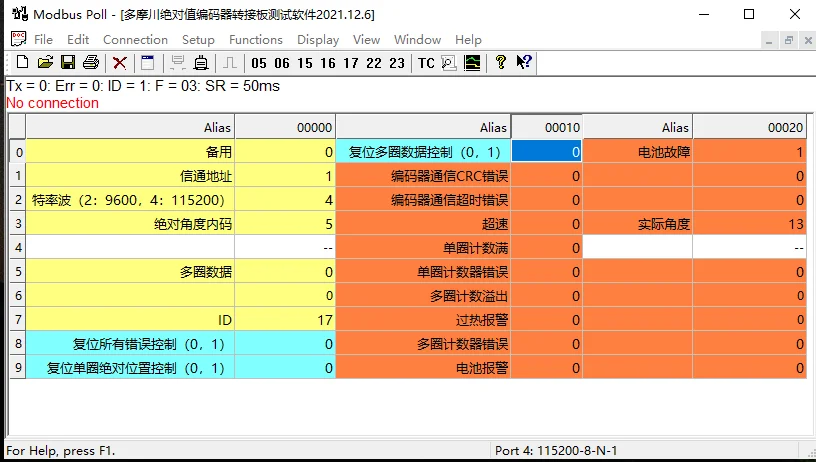Open the View menu

coord(366,40)
